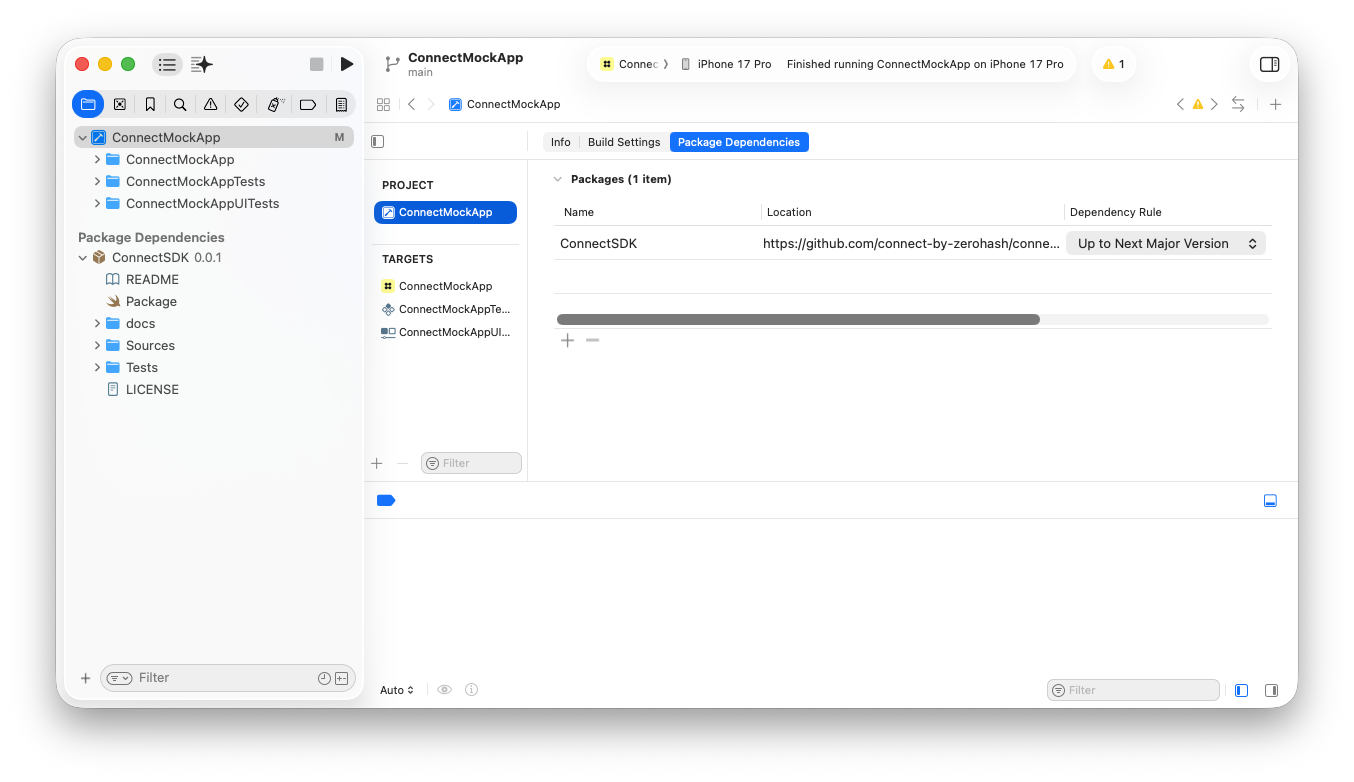Select ConnectMockApp under PROJECT
This screenshot has width=1354, height=782.
point(445,212)
